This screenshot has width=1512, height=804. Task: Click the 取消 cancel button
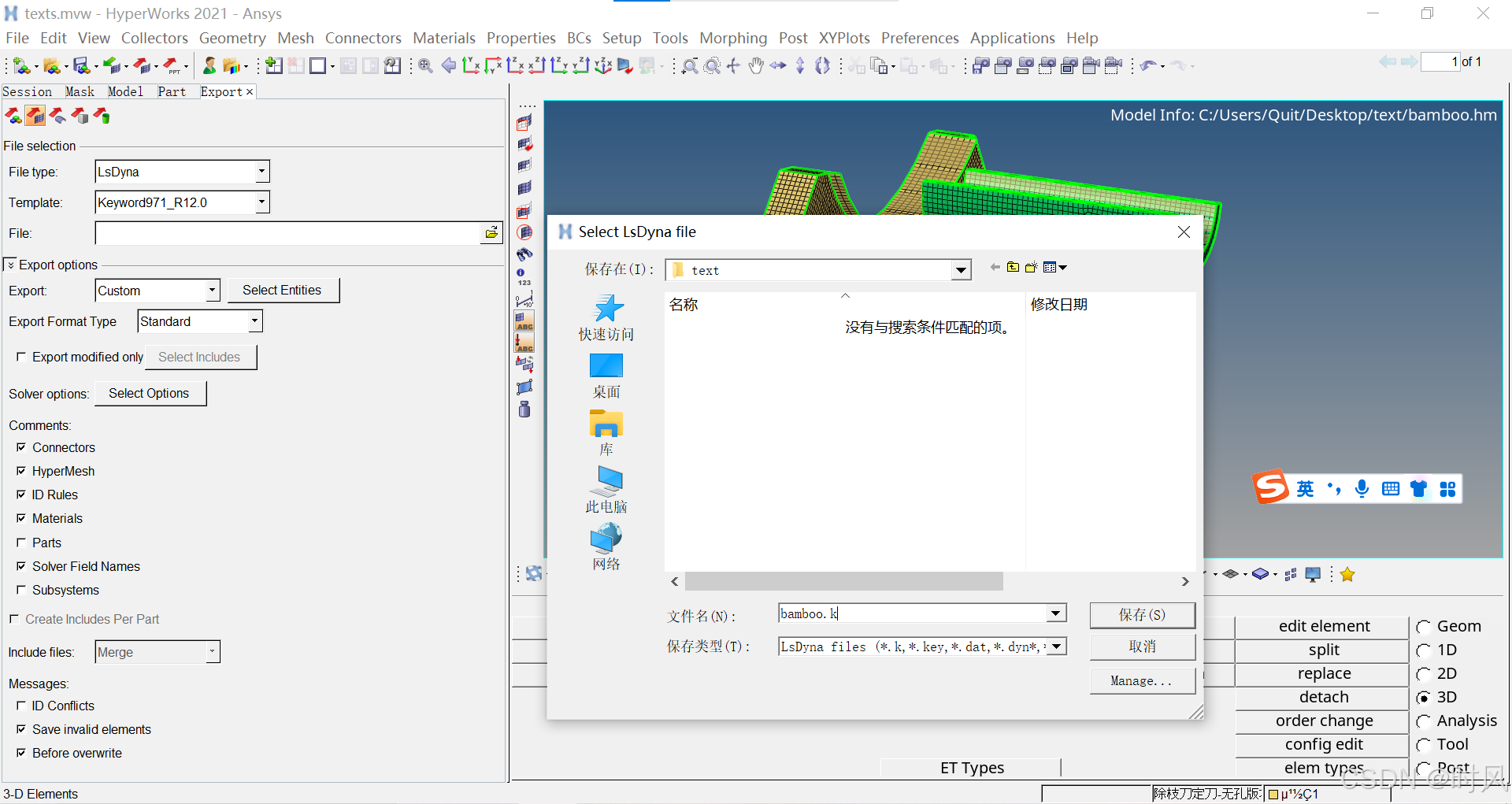click(1142, 647)
